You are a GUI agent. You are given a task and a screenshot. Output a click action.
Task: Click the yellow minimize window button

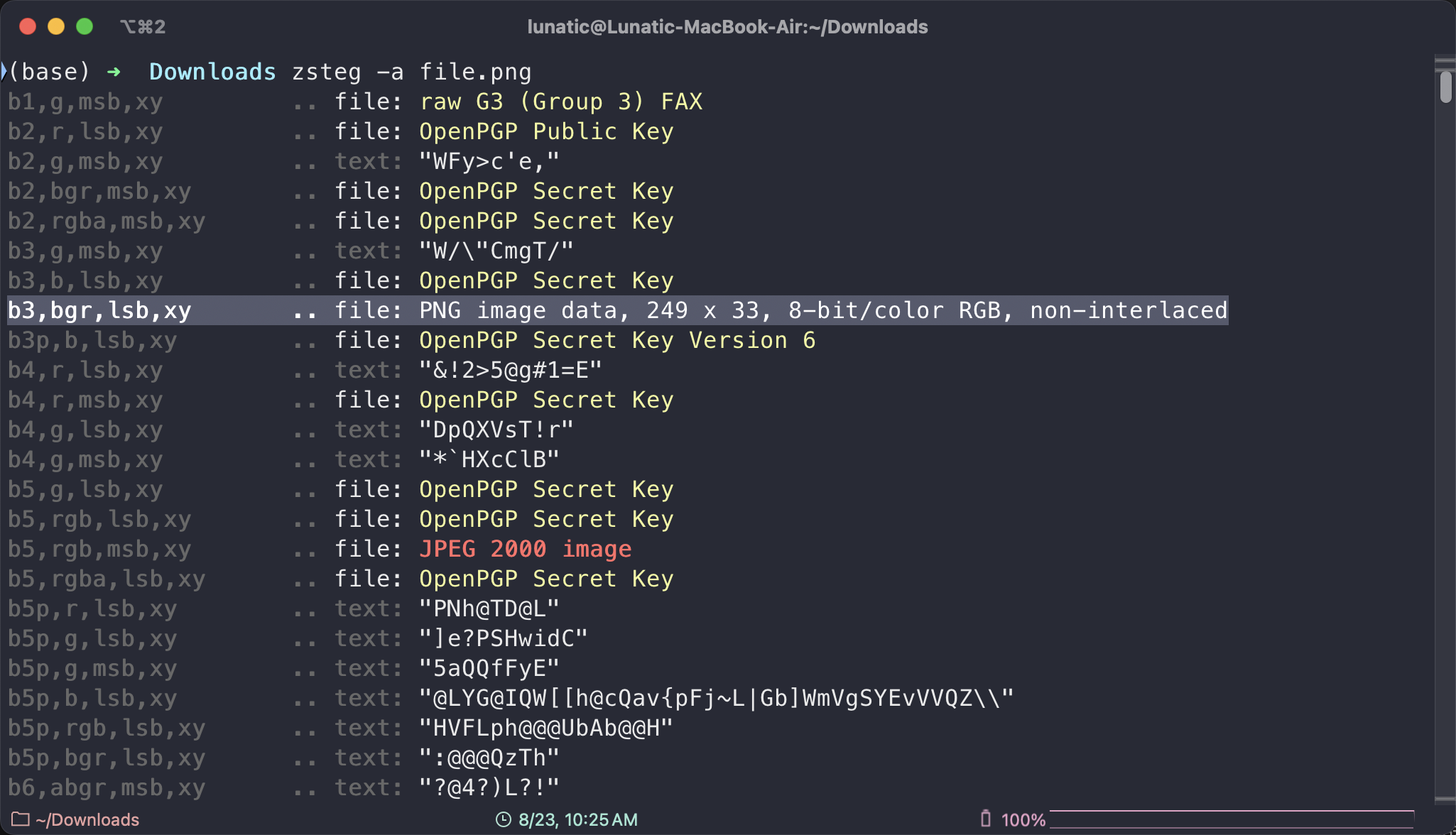[x=56, y=27]
